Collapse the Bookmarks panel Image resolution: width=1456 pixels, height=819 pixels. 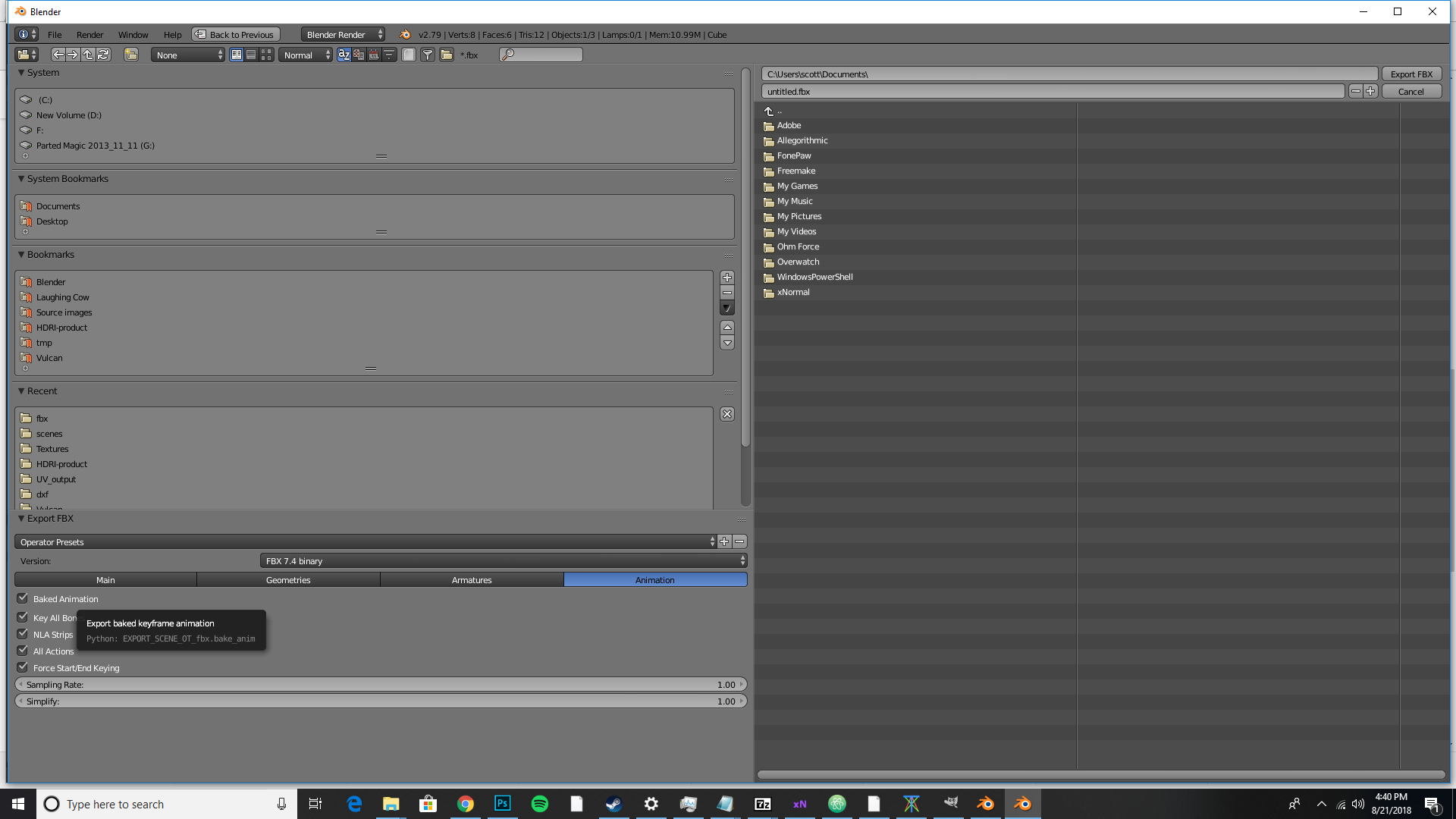21,255
